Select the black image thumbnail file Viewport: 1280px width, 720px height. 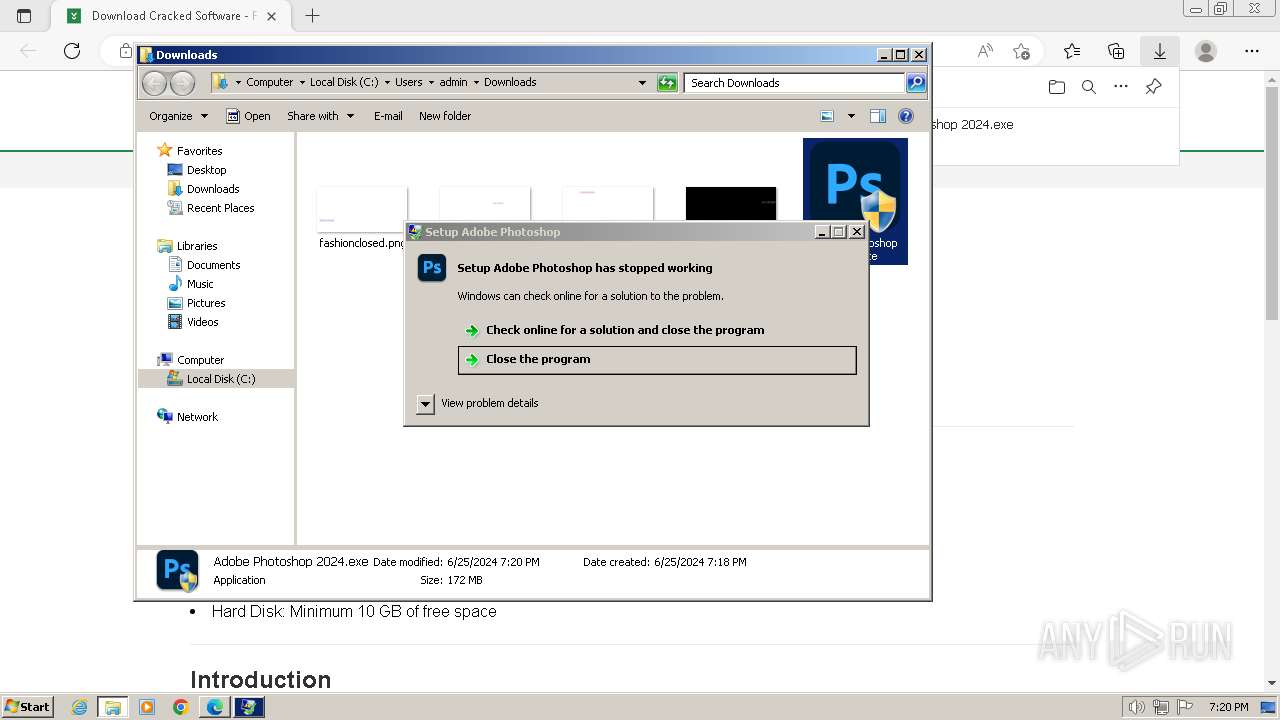tap(731, 204)
